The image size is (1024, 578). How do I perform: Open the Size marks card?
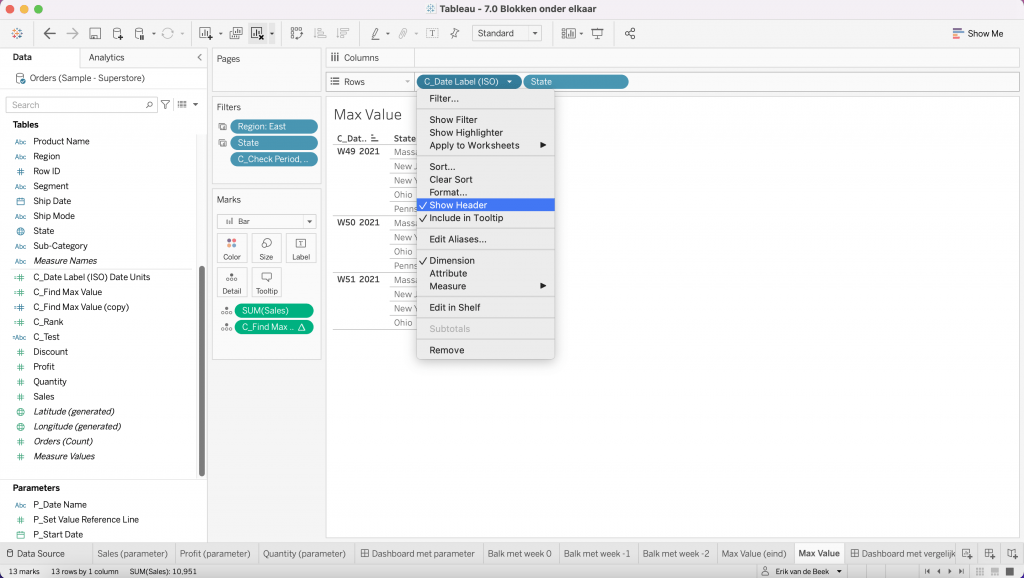tap(266, 248)
